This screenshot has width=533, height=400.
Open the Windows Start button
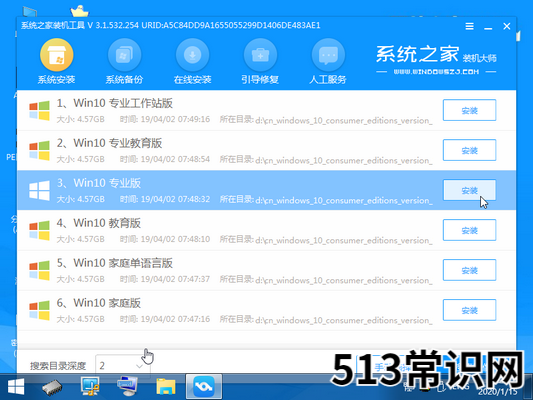[x=16, y=387]
